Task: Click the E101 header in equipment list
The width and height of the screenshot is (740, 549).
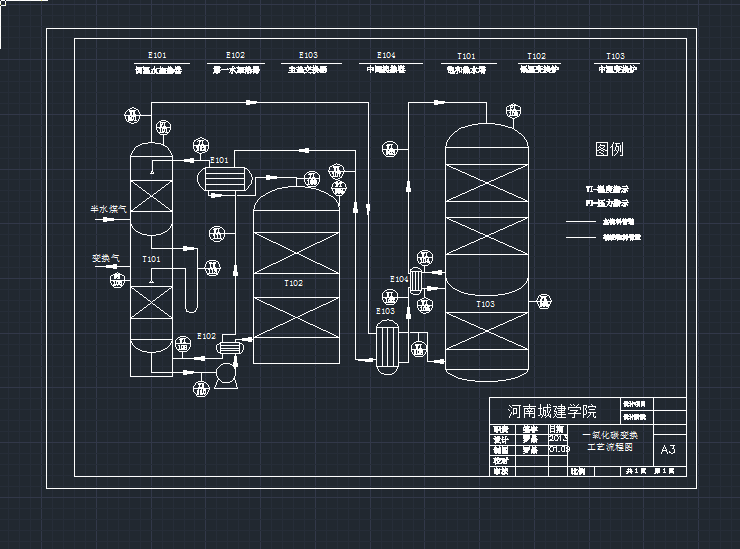Action: [x=157, y=56]
